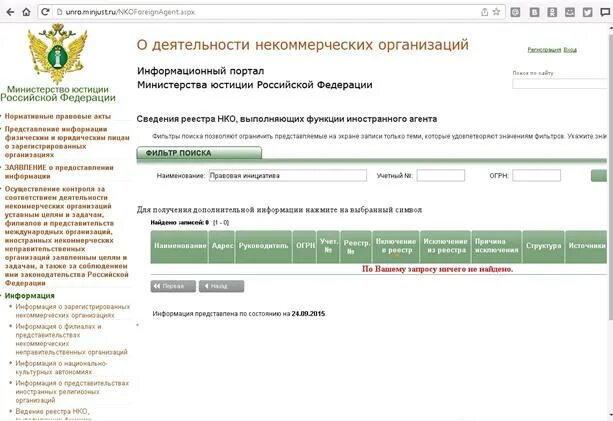The image size is (613, 421).
Task: Click the О деятельности некоммерческих организаций heading
Action: (x=303, y=45)
